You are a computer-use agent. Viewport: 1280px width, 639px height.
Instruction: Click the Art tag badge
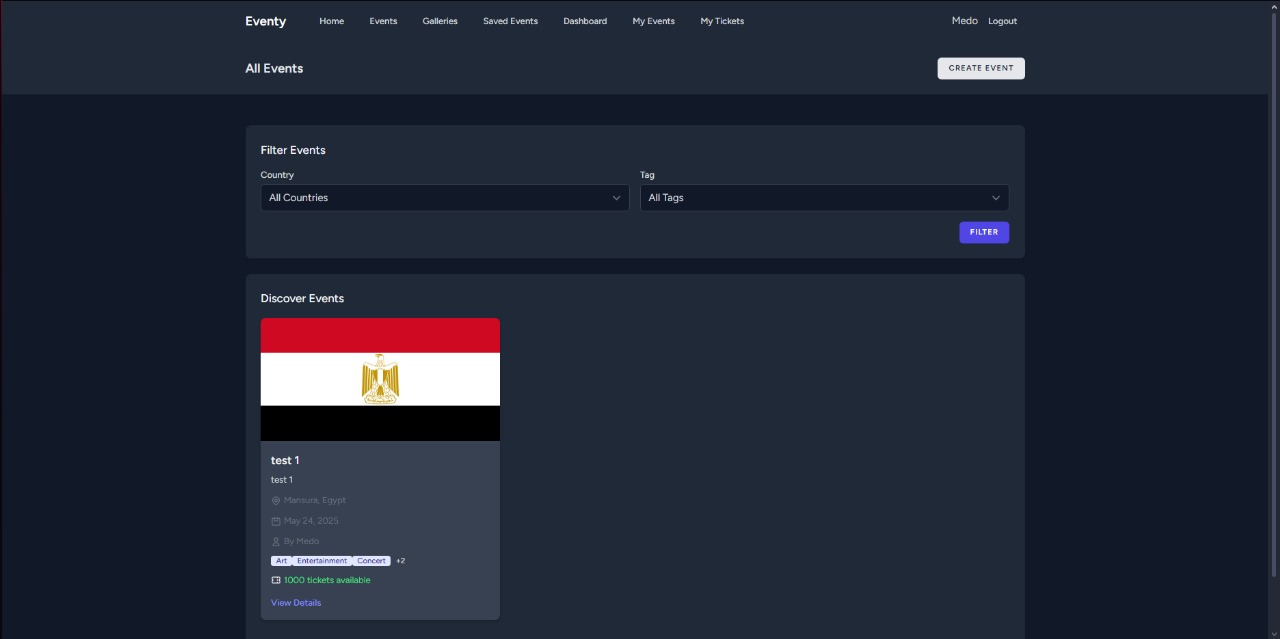(281, 561)
